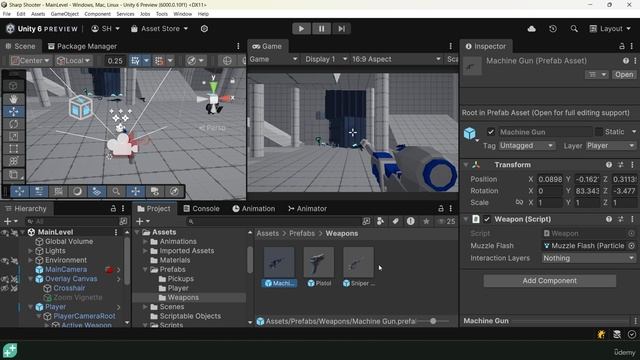Open the Window menu
The height and width of the screenshot is (360, 640).
[182, 14]
